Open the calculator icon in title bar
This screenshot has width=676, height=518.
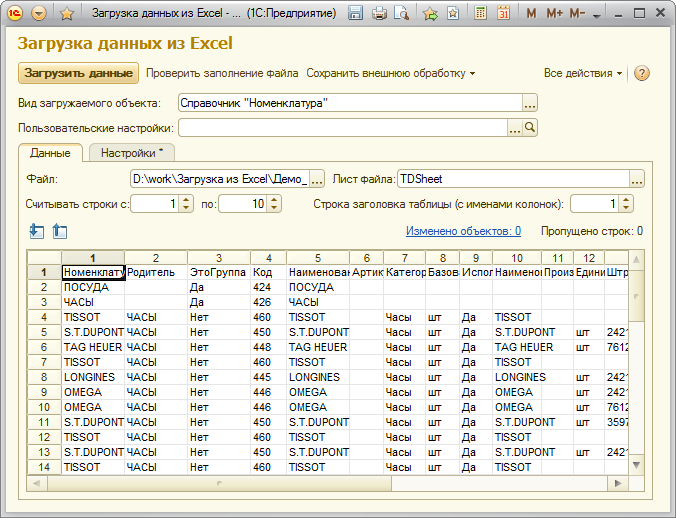[481, 14]
